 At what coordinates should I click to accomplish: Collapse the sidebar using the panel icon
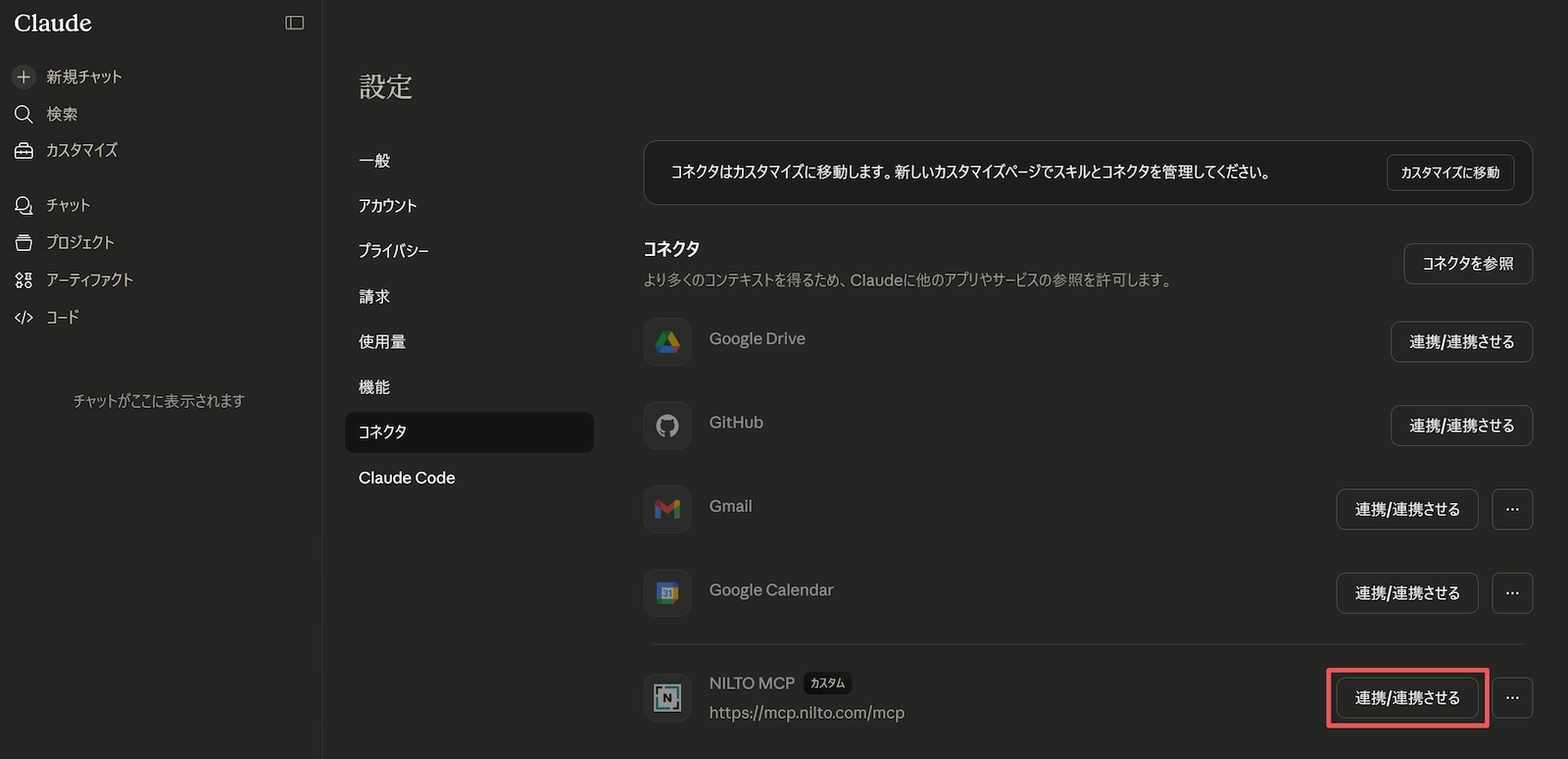point(294,23)
